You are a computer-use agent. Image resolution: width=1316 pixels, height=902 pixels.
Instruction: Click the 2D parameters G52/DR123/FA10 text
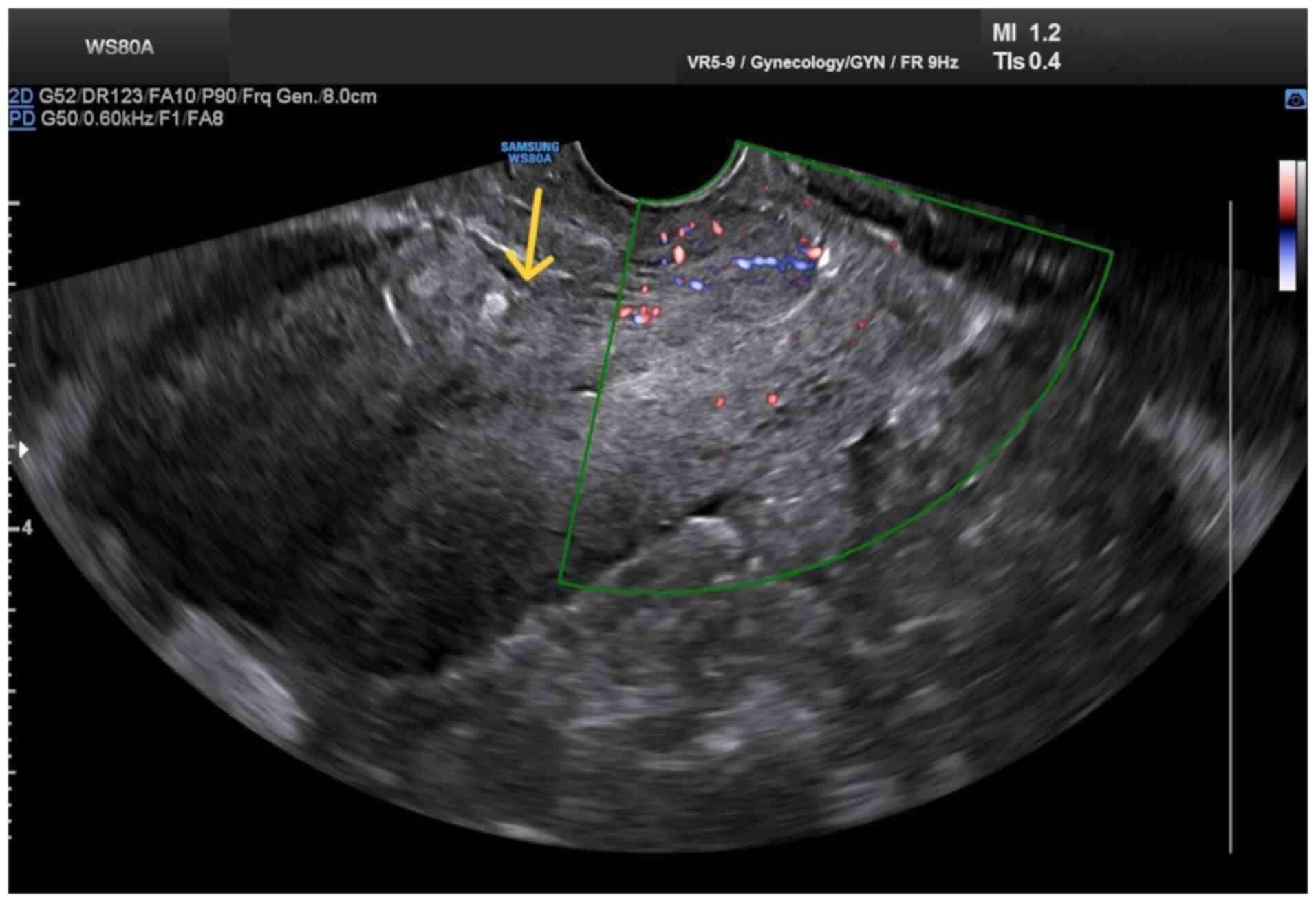click(x=207, y=96)
